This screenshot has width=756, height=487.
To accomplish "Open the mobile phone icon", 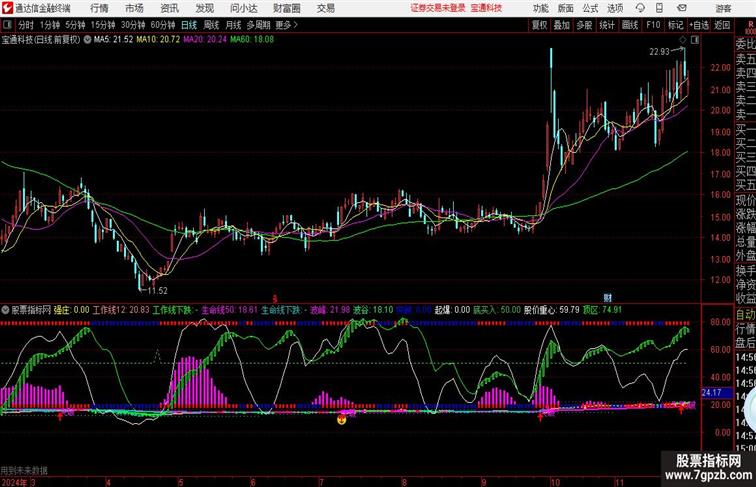I will pyautogui.click(x=660, y=8).
